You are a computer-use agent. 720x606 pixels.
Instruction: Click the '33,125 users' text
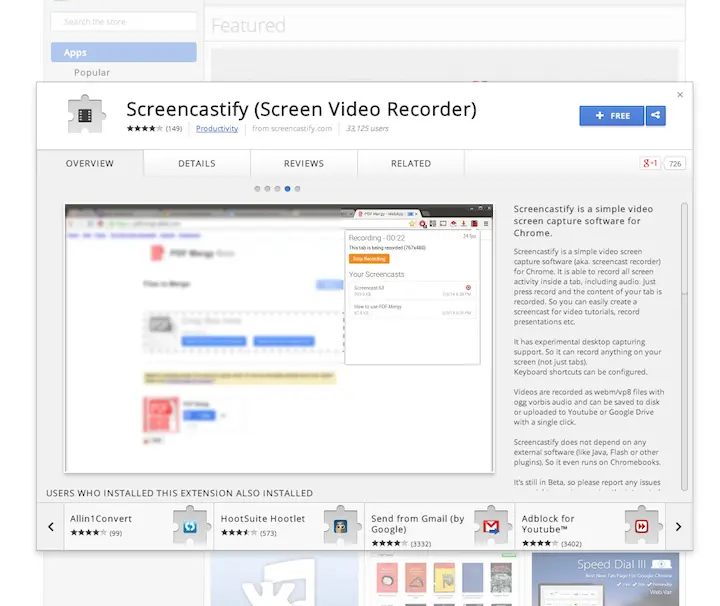point(367,129)
